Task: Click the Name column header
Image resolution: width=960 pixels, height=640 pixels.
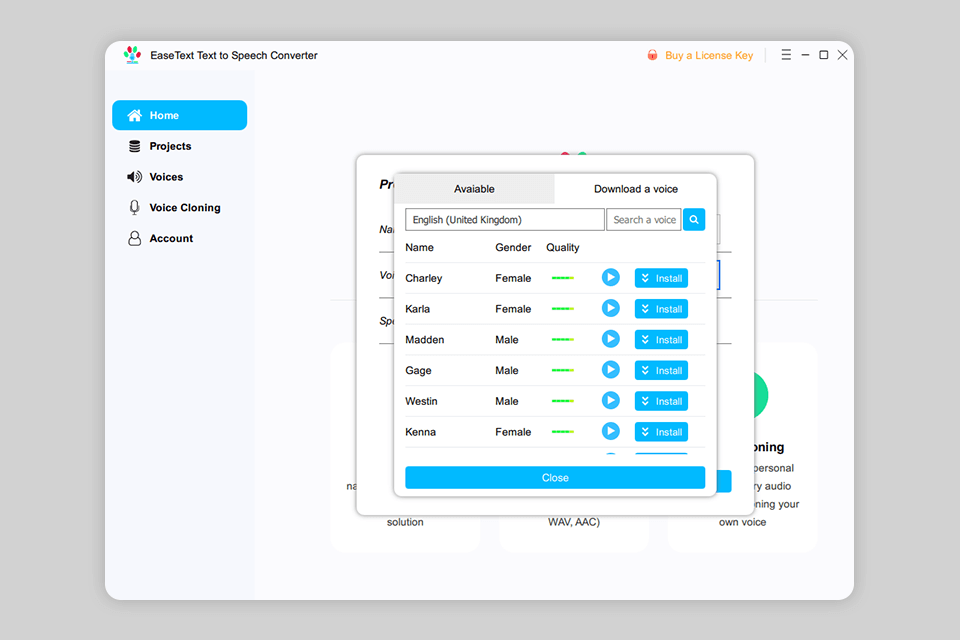Action: (x=419, y=247)
